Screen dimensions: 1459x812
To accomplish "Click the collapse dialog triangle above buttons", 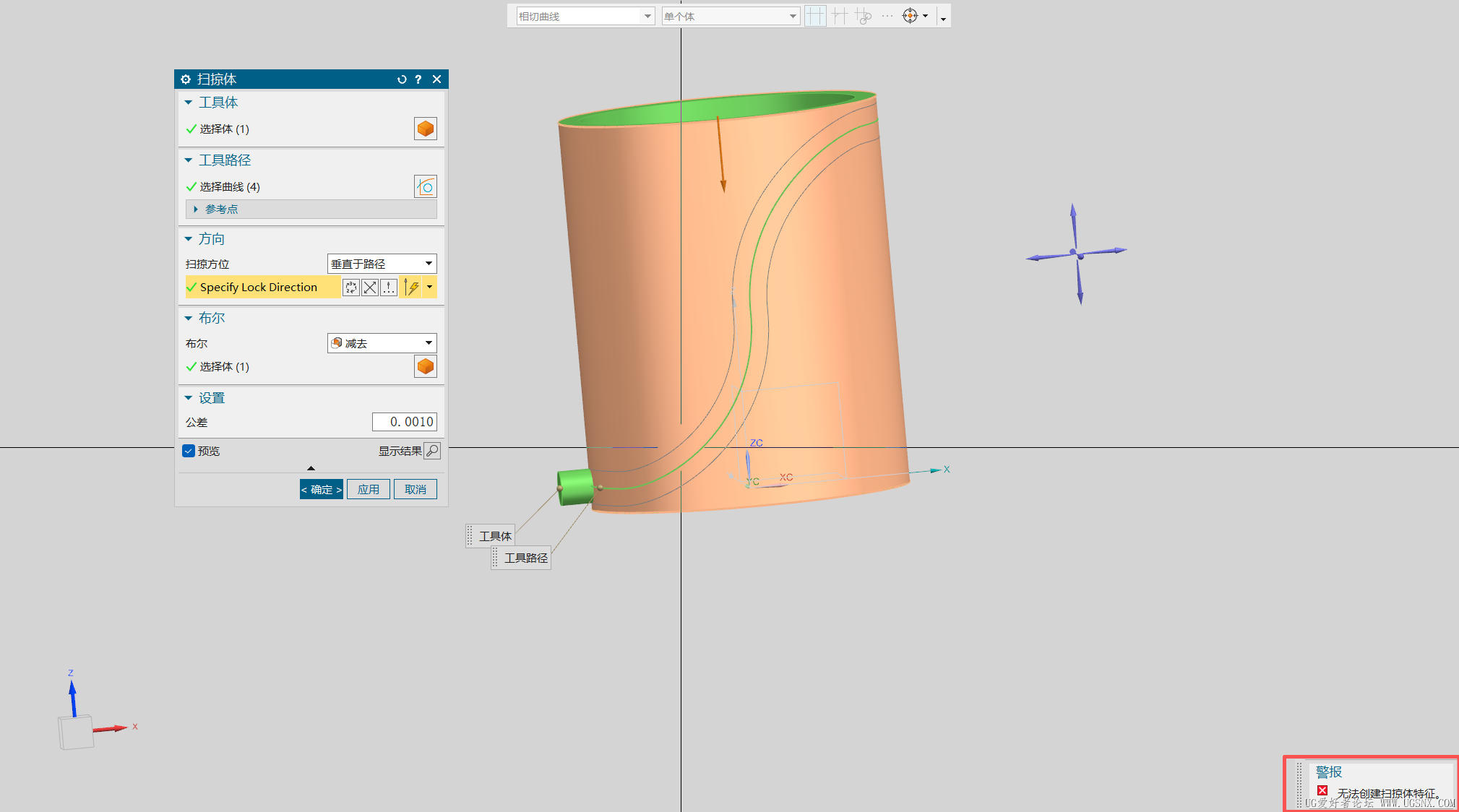I will click(311, 468).
